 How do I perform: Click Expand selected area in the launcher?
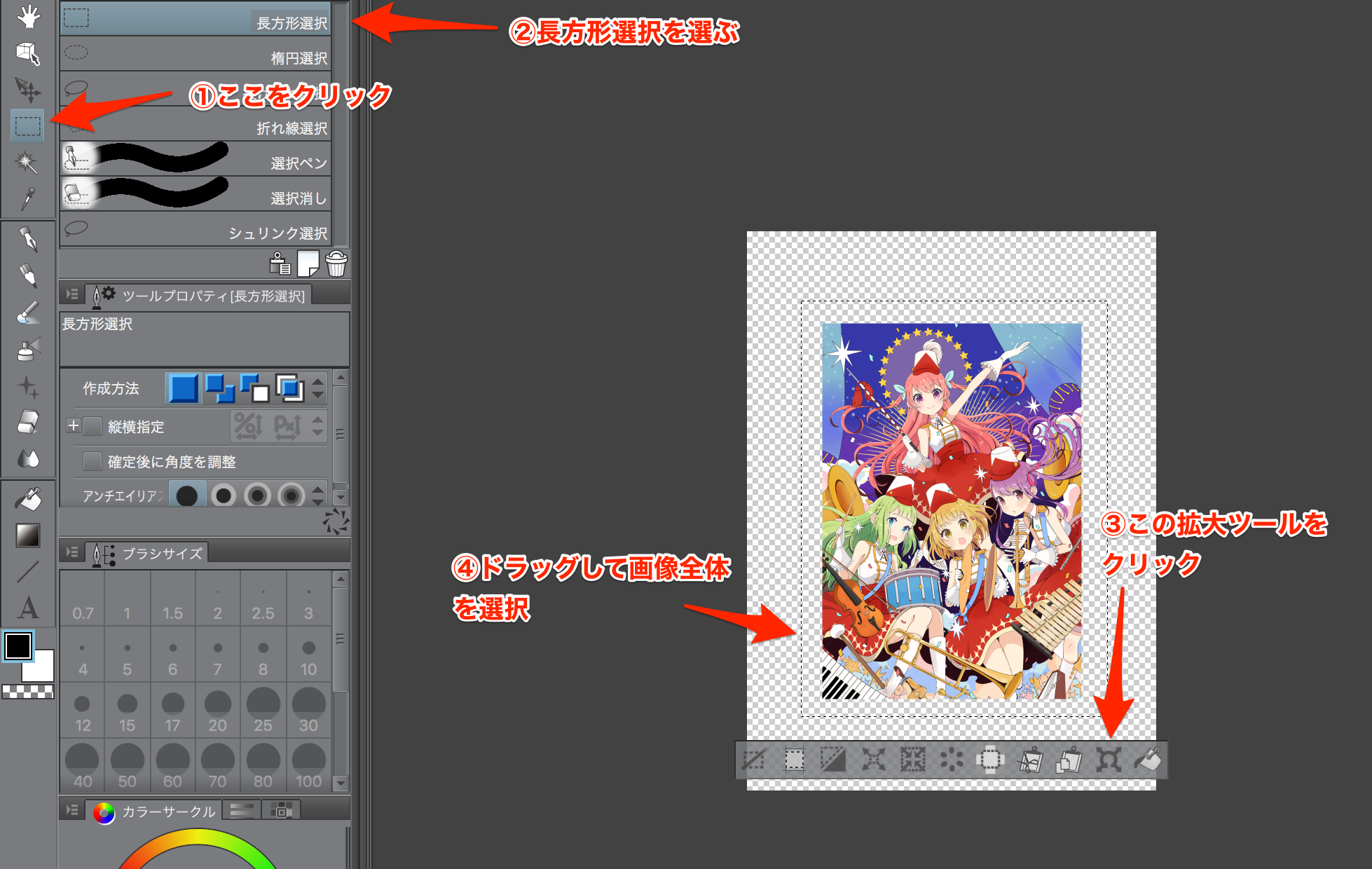(873, 760)
